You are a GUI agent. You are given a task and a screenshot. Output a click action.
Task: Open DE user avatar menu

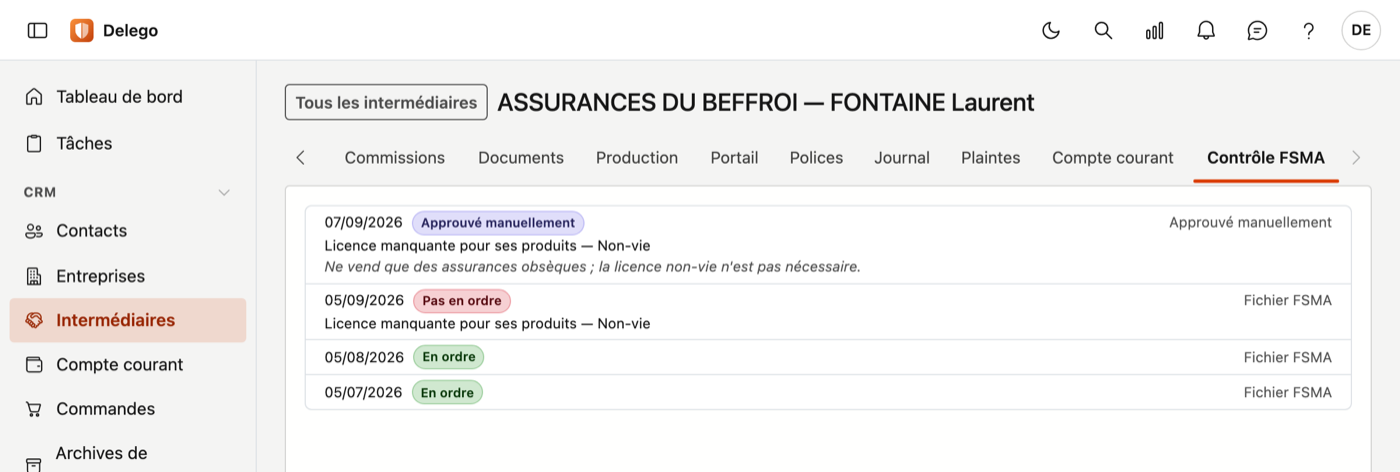(x=1361, y=30)
